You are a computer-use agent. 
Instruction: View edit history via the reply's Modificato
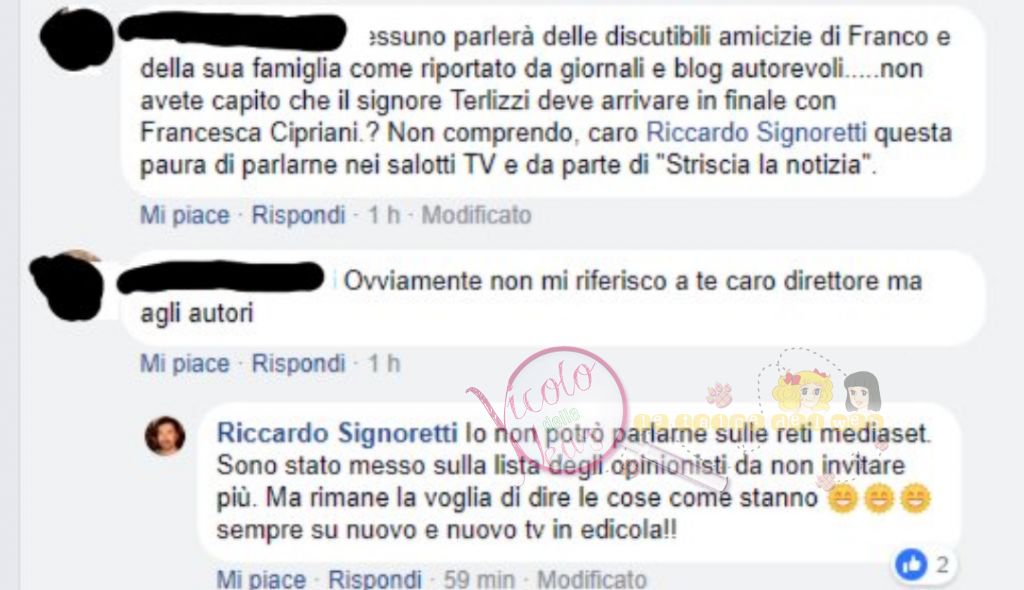pyautogui.click(x=592, y=579)
